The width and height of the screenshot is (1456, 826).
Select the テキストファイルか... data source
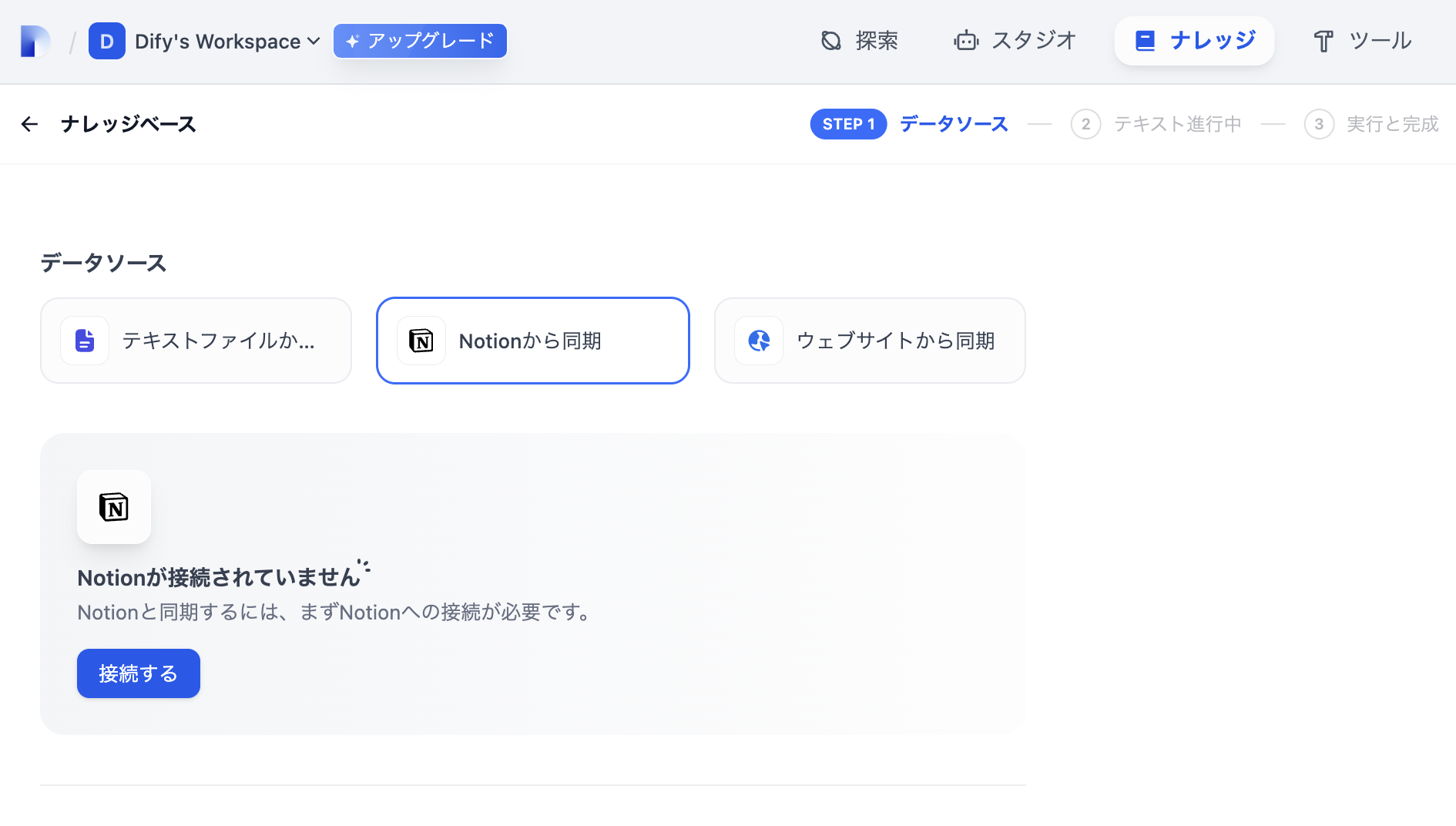[196, 341]
